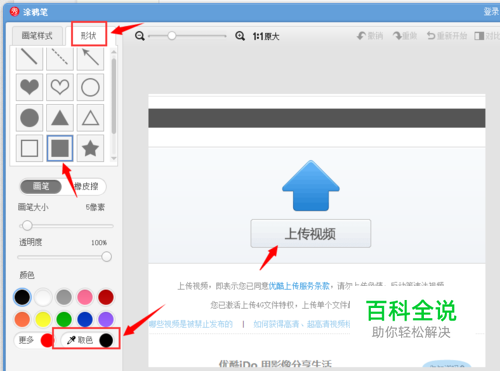Click the shape list scroll-up arrow
The height and width of the screenshot is (371, 500).
click(114, 51)
